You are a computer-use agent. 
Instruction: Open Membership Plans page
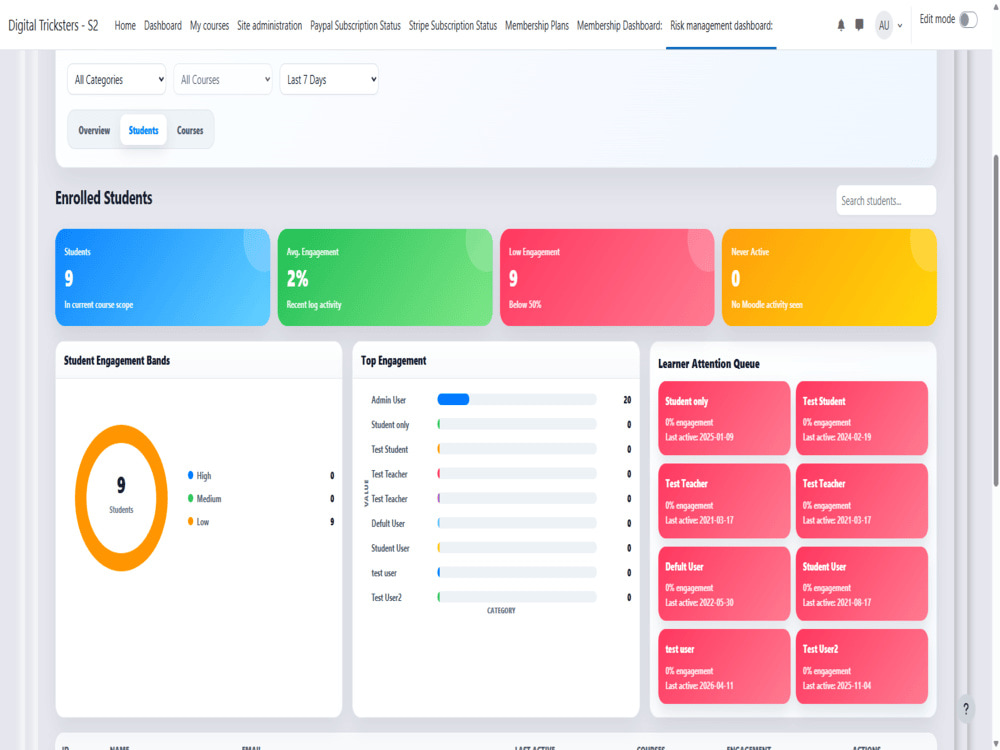tap(537, 26)
